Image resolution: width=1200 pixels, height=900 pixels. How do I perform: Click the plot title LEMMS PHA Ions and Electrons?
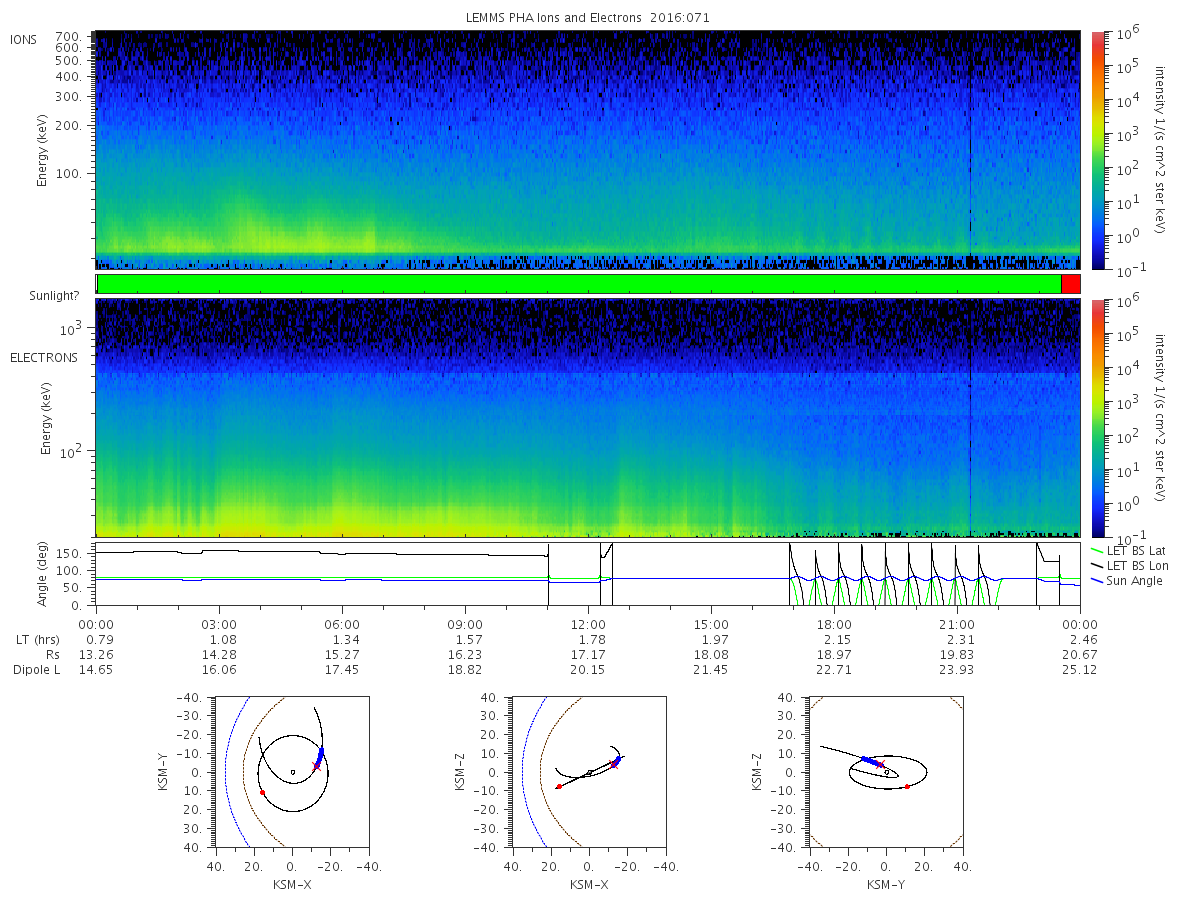pyautogui.click(x=588, y=18)
